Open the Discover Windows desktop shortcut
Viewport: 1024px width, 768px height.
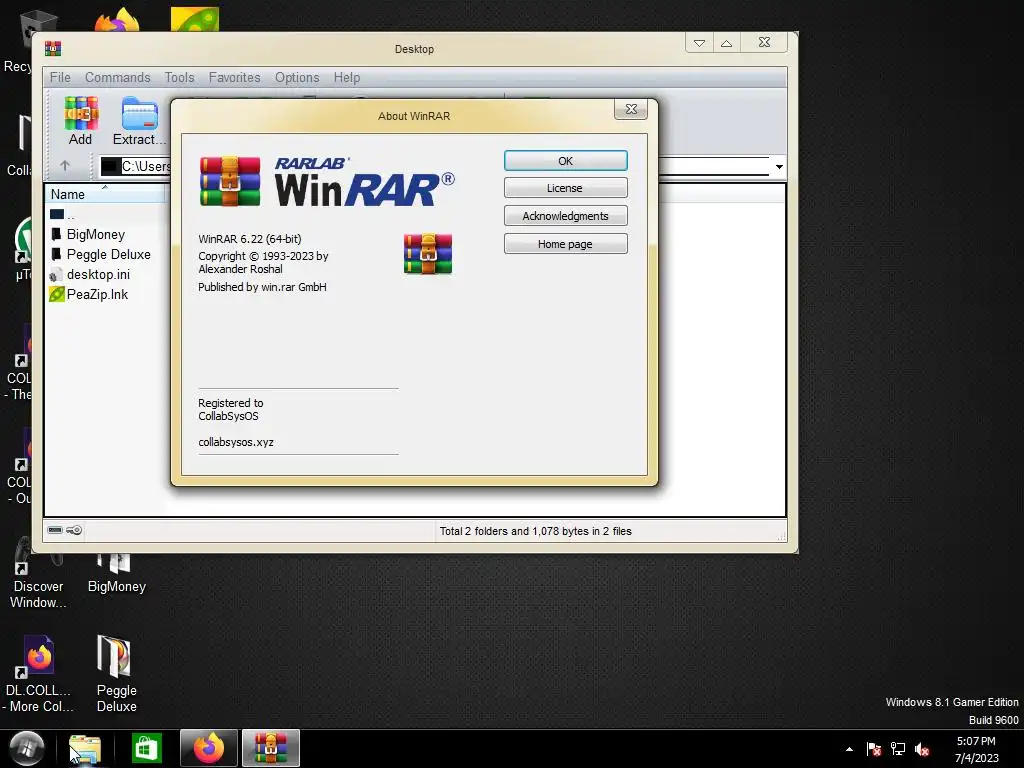[38, 575]
